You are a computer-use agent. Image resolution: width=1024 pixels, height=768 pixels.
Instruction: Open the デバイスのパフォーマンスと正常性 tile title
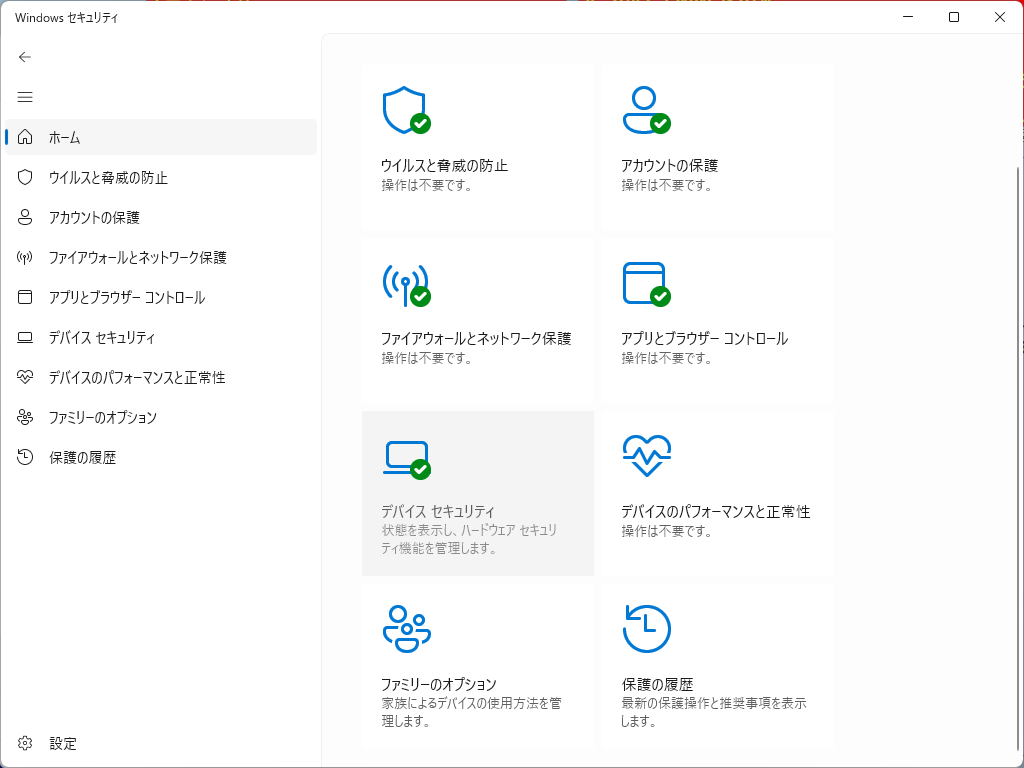coord(715,511)
